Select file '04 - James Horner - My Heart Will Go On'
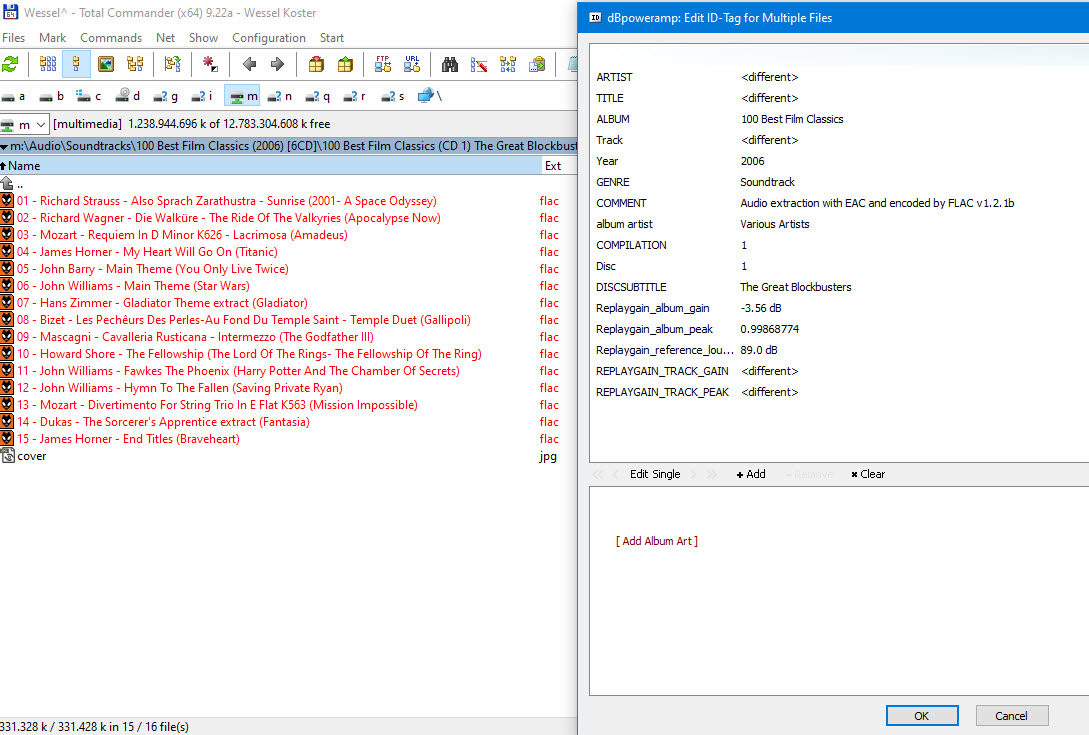Viewport: 1089px width, 735px height. (147, 252)
